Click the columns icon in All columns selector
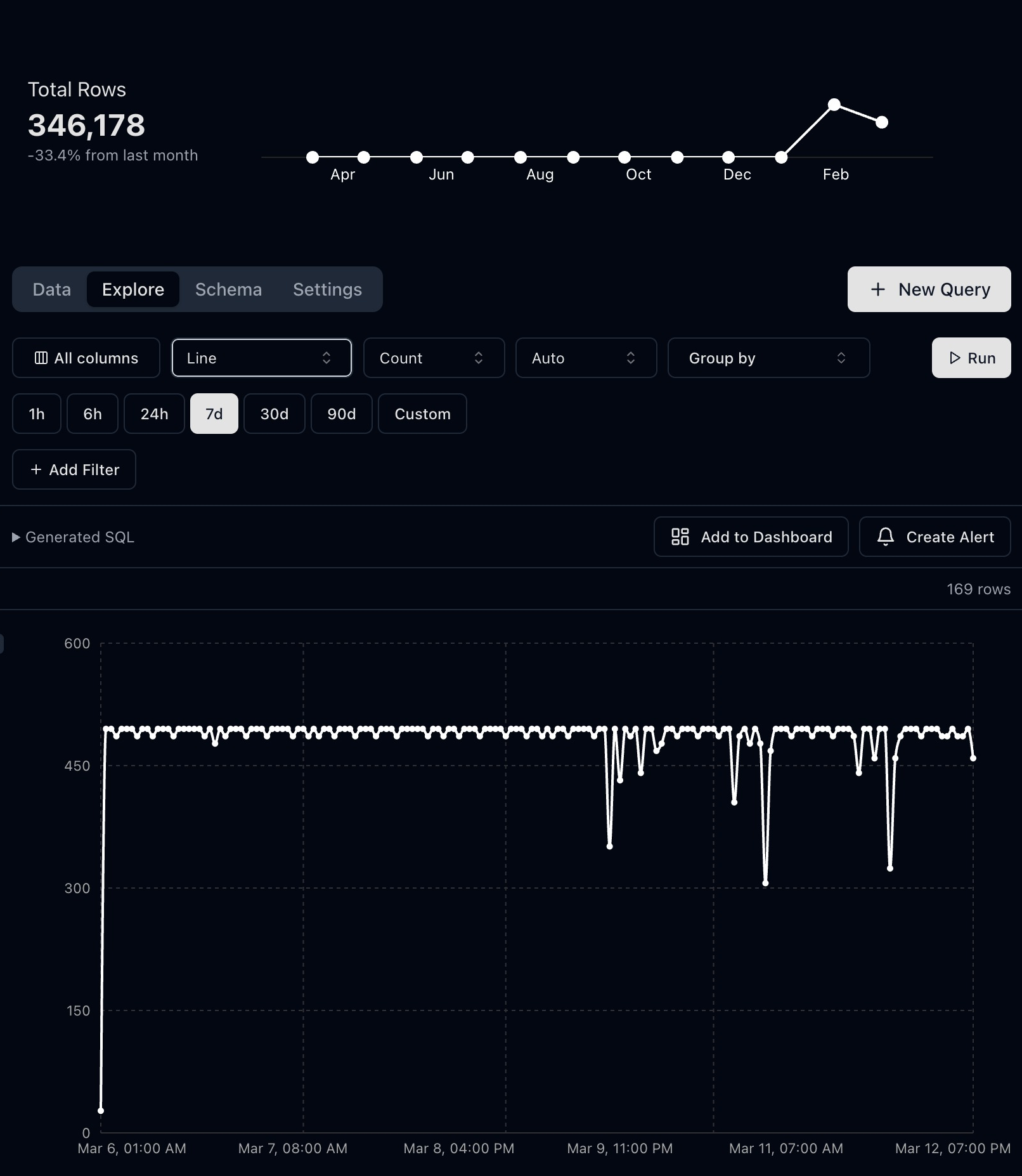The height and width of the screenshot is (1176, 1022). tap(41, 358)
